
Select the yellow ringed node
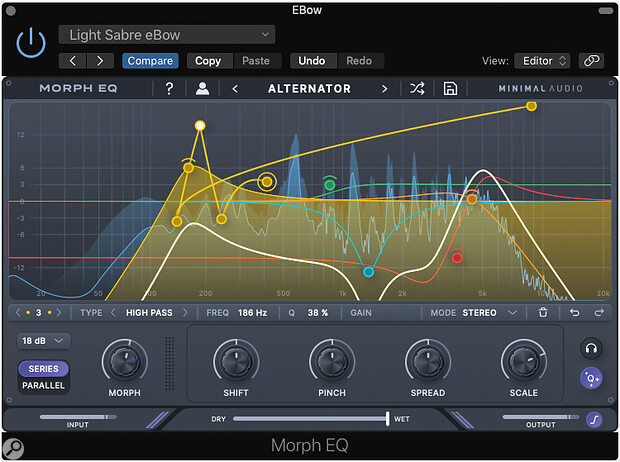coord(267,182)
